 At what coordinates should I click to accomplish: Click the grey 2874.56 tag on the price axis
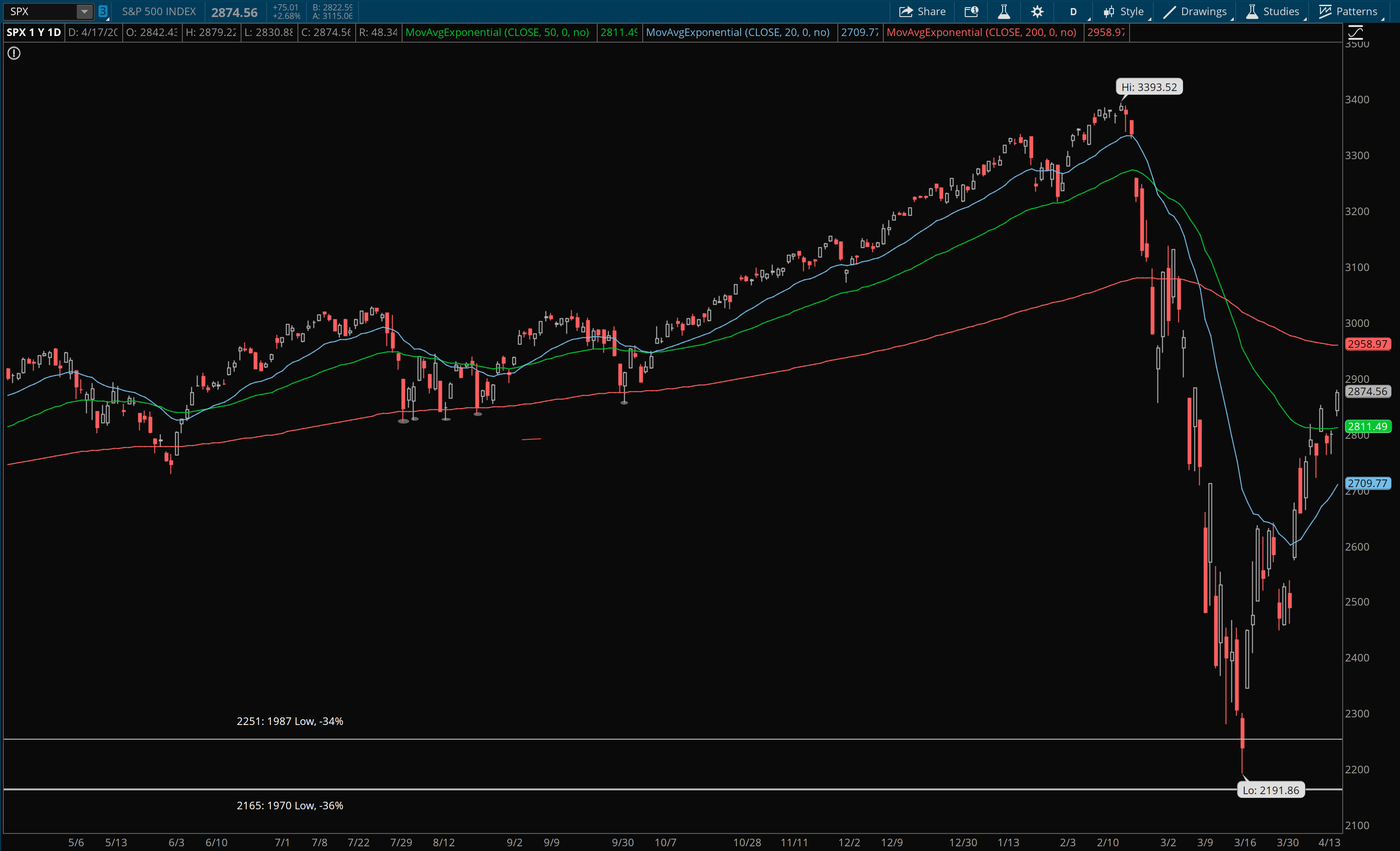(1368, 391)
